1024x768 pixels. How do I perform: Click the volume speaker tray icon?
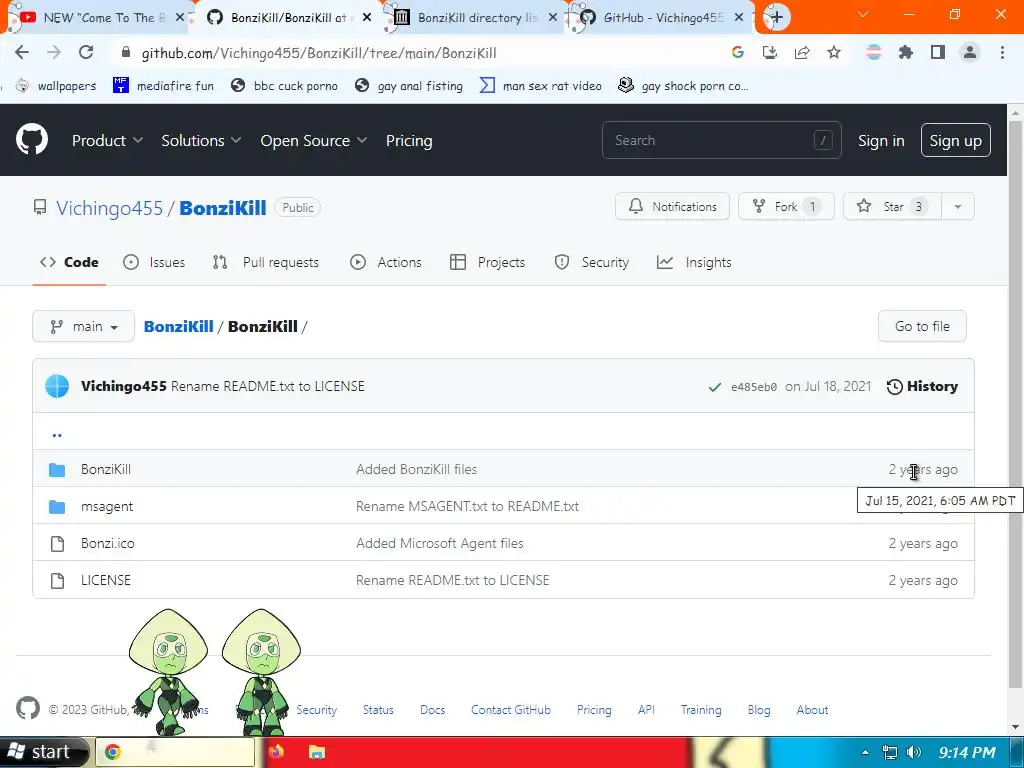(x=914, y=752)
